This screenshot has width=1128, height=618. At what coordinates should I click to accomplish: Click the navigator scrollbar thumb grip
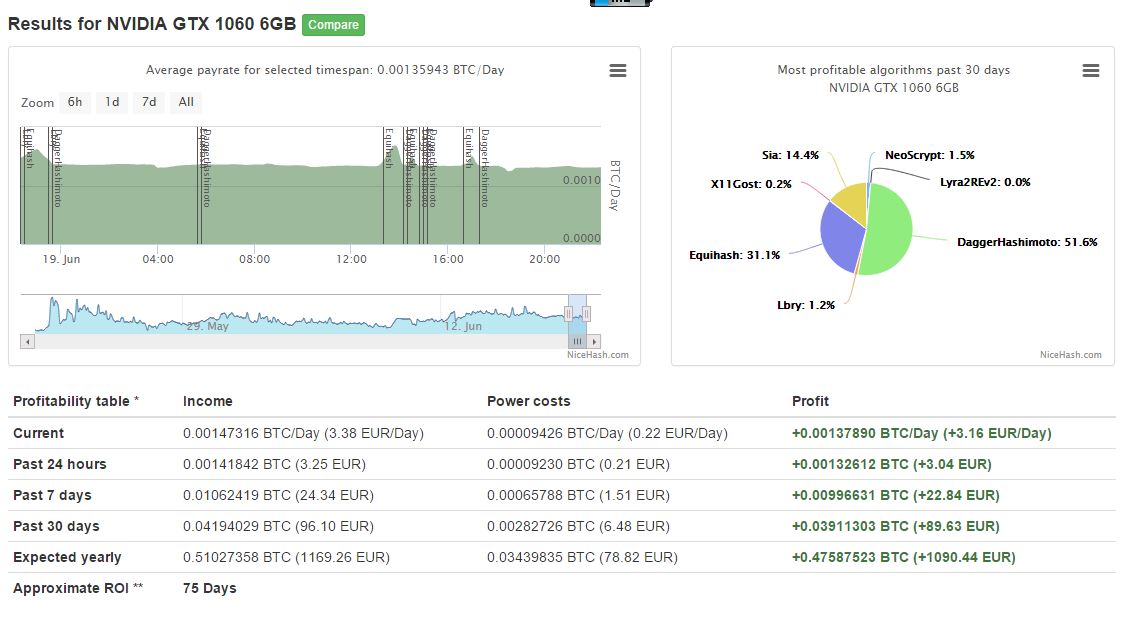pyautogui.click(x=577, y=341)
